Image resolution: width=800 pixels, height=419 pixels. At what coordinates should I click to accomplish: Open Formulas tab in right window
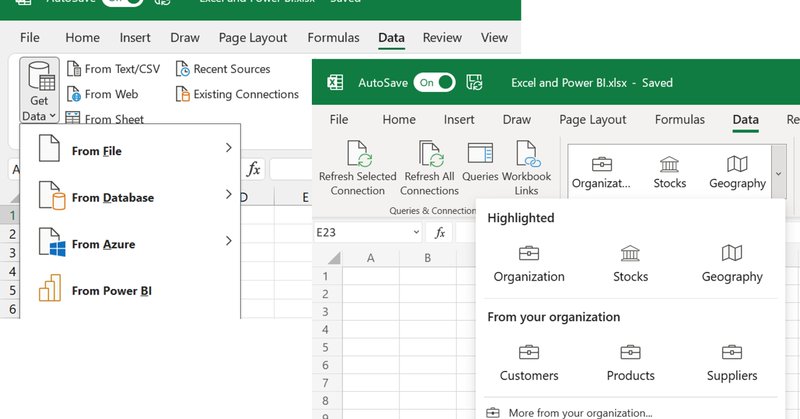[x=680, y=119]
